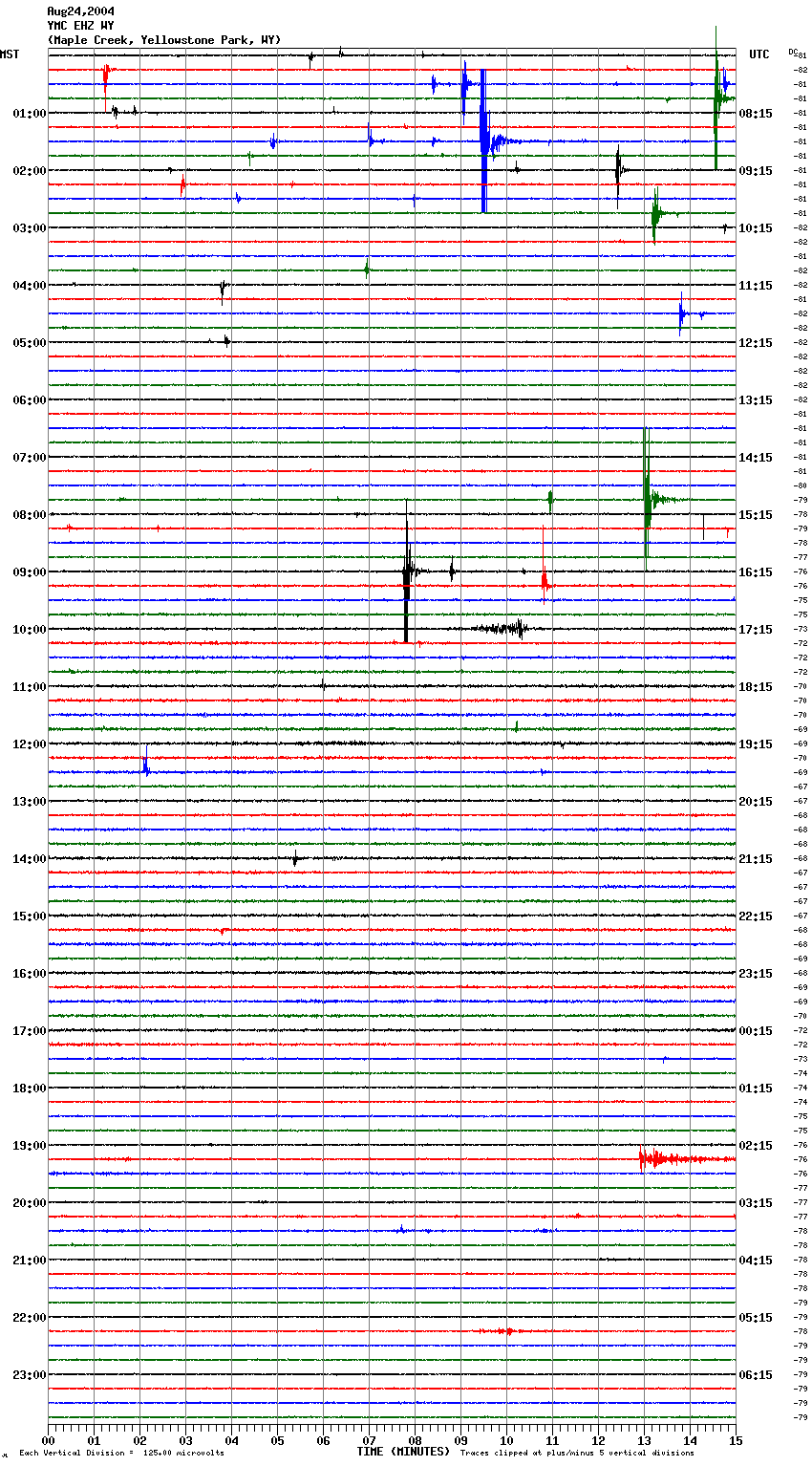
Task: Select the 18:00 MST row label
Action: coord(30,1089)
